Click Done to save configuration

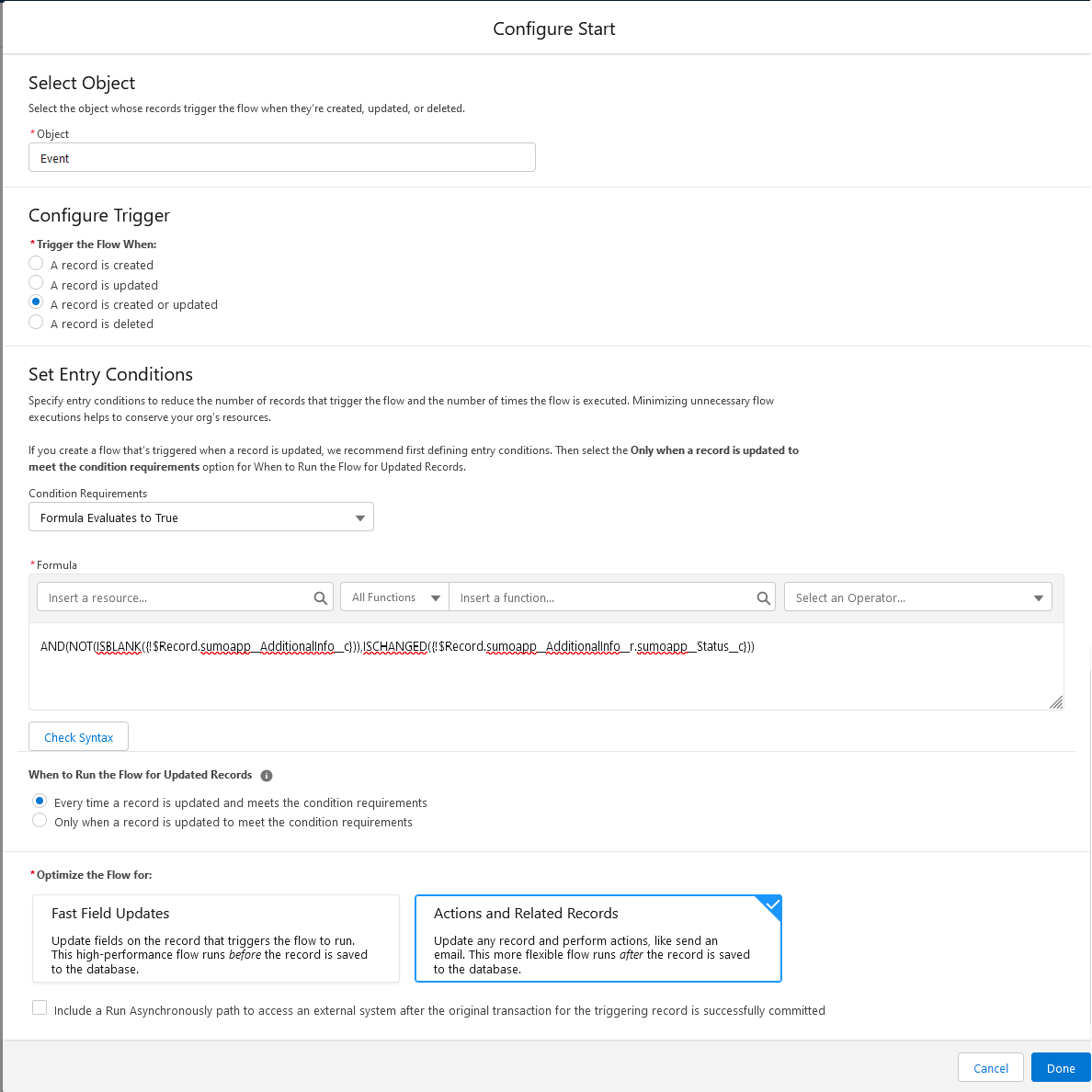click(x=1060, y=1068)
